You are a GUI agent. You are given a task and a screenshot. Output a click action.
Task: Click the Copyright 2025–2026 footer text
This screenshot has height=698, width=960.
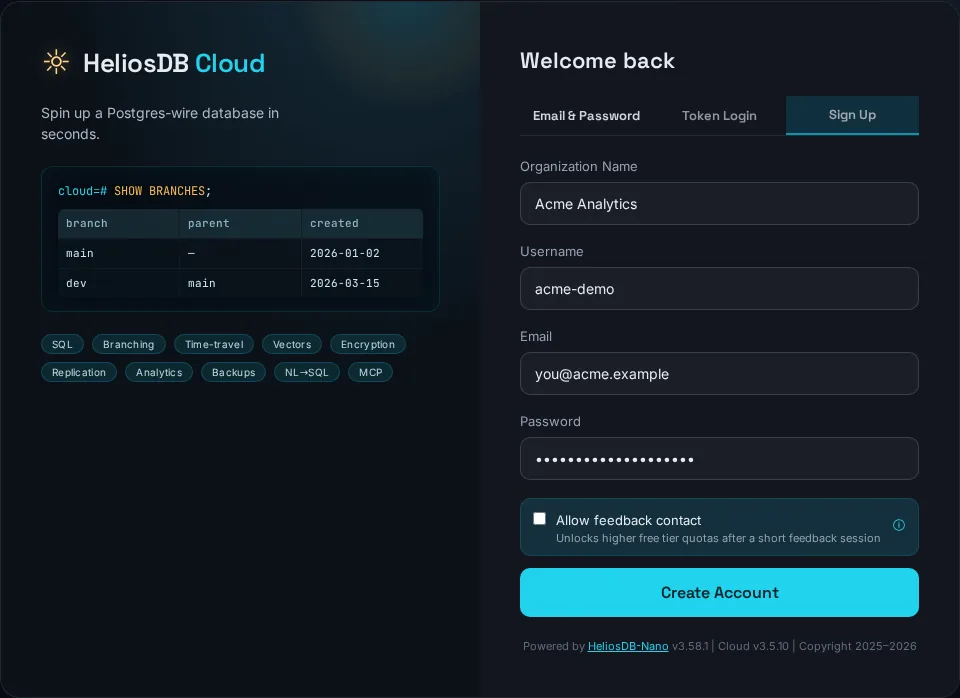tap(857, 646)
